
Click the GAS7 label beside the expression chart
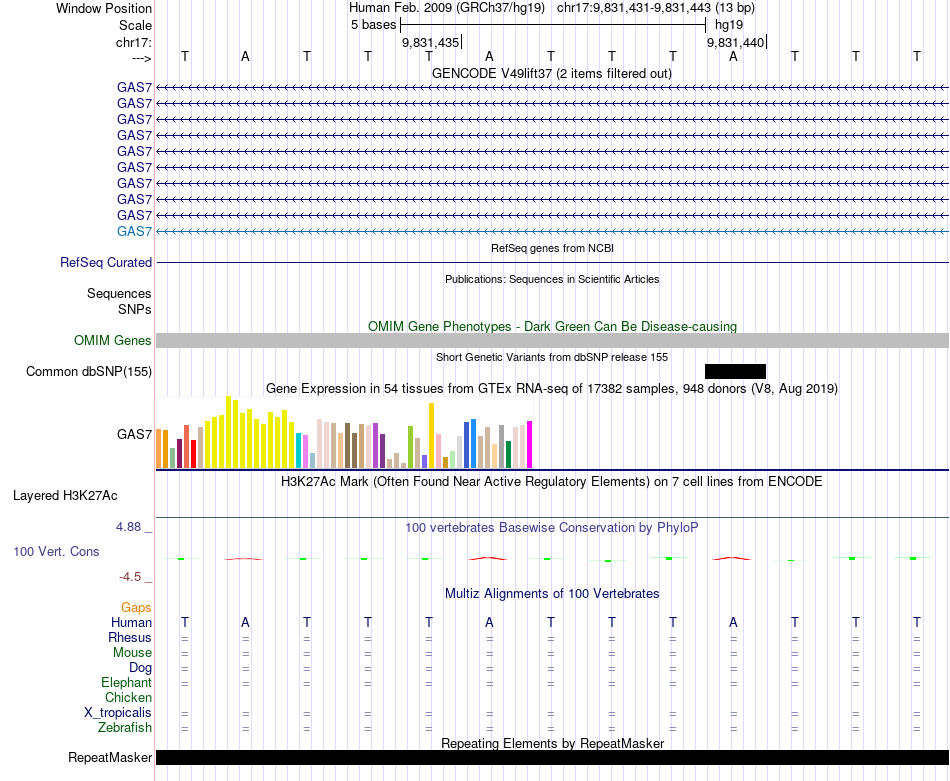point(135,434)
